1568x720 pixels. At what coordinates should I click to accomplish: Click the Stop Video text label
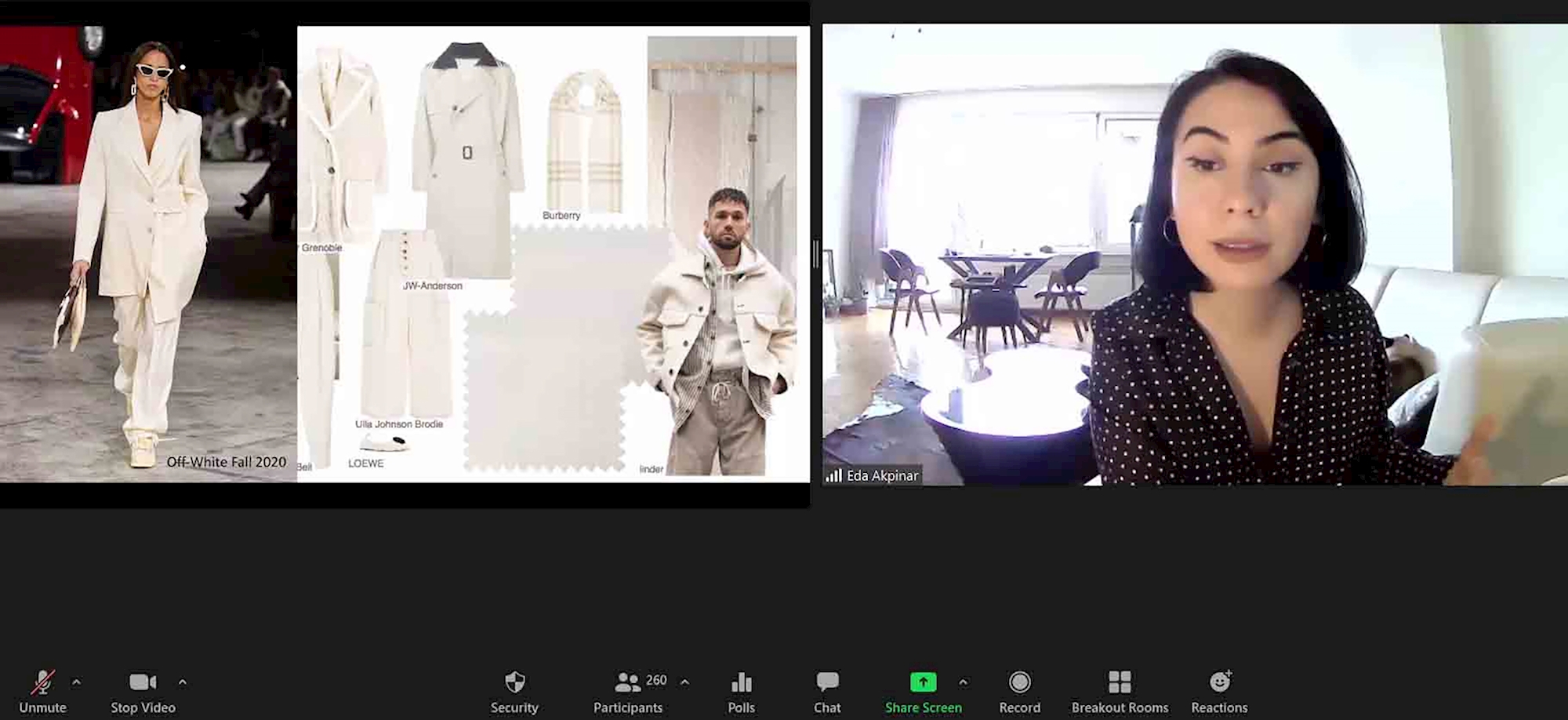[x=143, y=707]
